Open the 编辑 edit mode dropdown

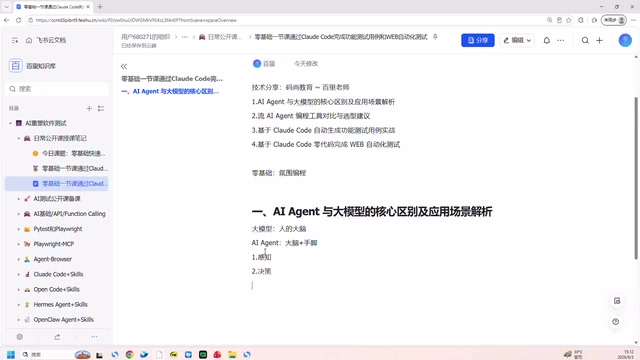[517, 40]
